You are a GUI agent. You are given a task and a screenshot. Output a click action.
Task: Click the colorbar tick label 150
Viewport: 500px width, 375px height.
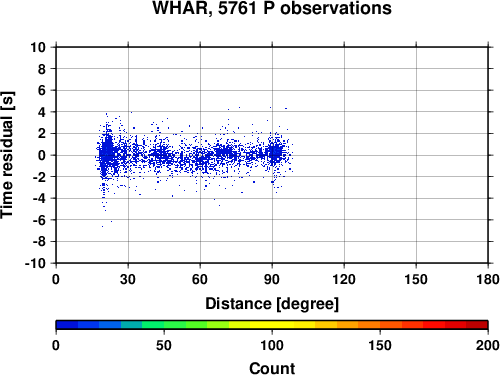380,346
